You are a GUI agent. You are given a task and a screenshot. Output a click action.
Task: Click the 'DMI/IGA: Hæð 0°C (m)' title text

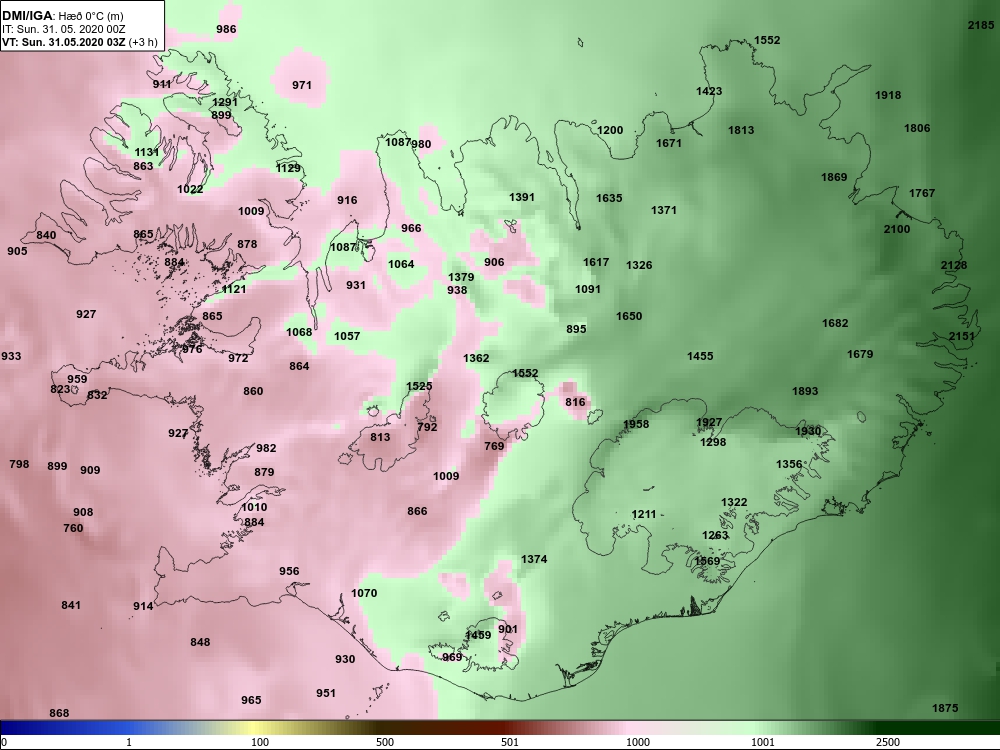(x=62, y=16)
